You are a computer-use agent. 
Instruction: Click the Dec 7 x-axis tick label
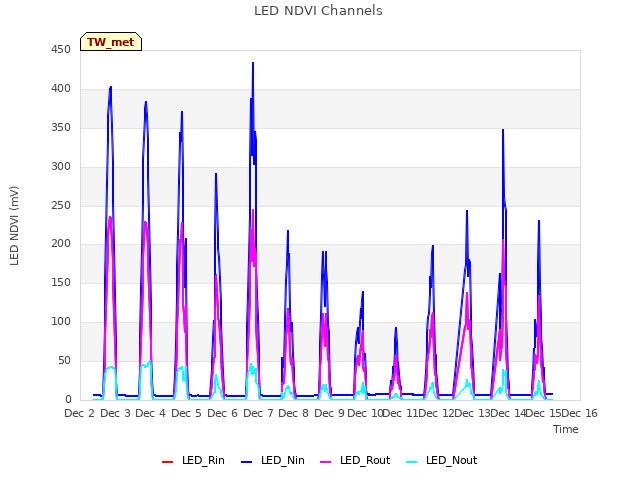(x=258, y=413)
